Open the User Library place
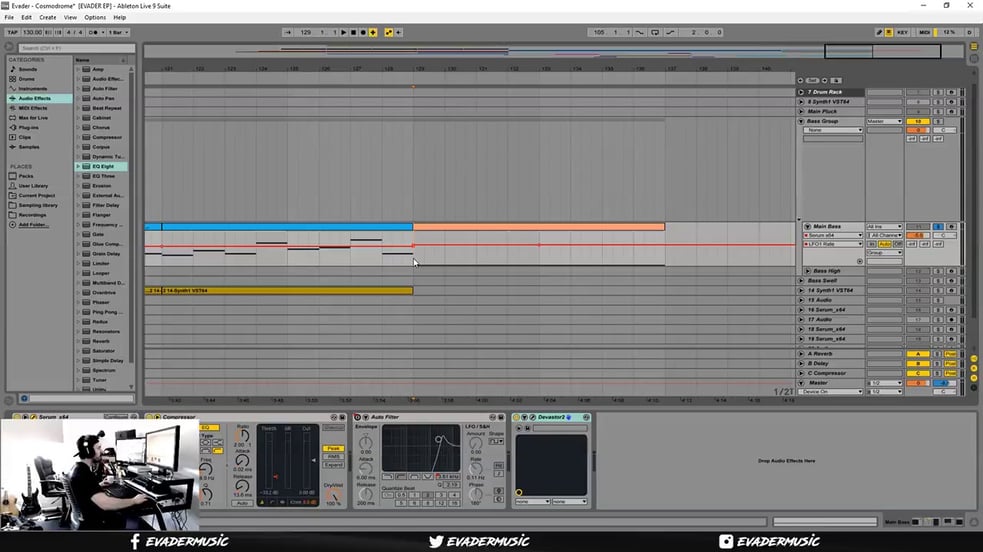The image size is (983, 552). coord(33,185)
